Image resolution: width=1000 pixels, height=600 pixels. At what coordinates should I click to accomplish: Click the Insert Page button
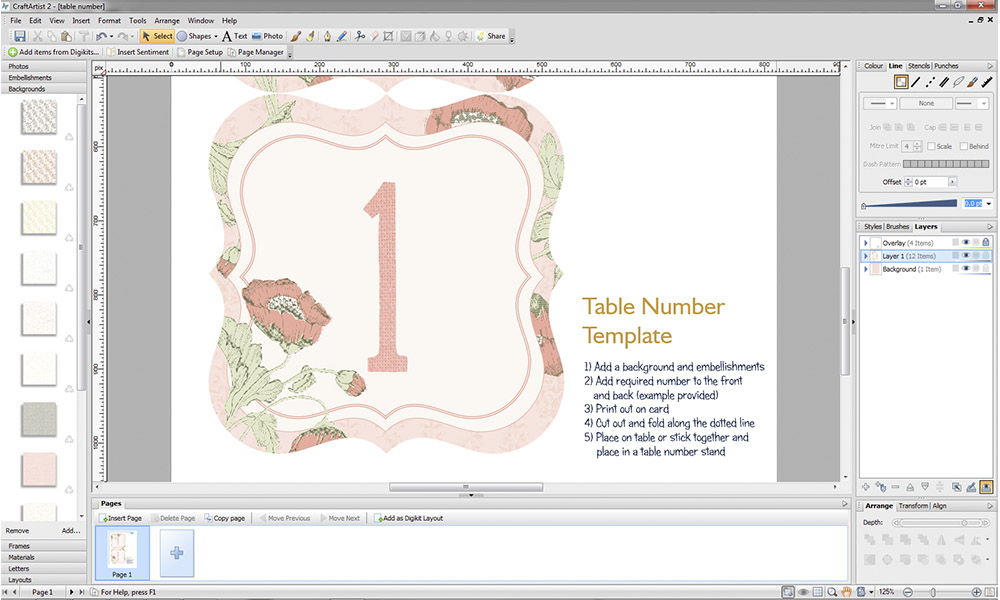pyautogui.click(x=121, y=518)
